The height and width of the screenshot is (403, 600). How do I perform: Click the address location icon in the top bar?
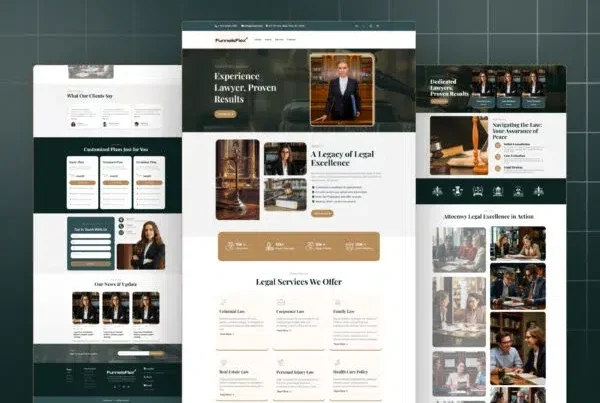(267, 26)
